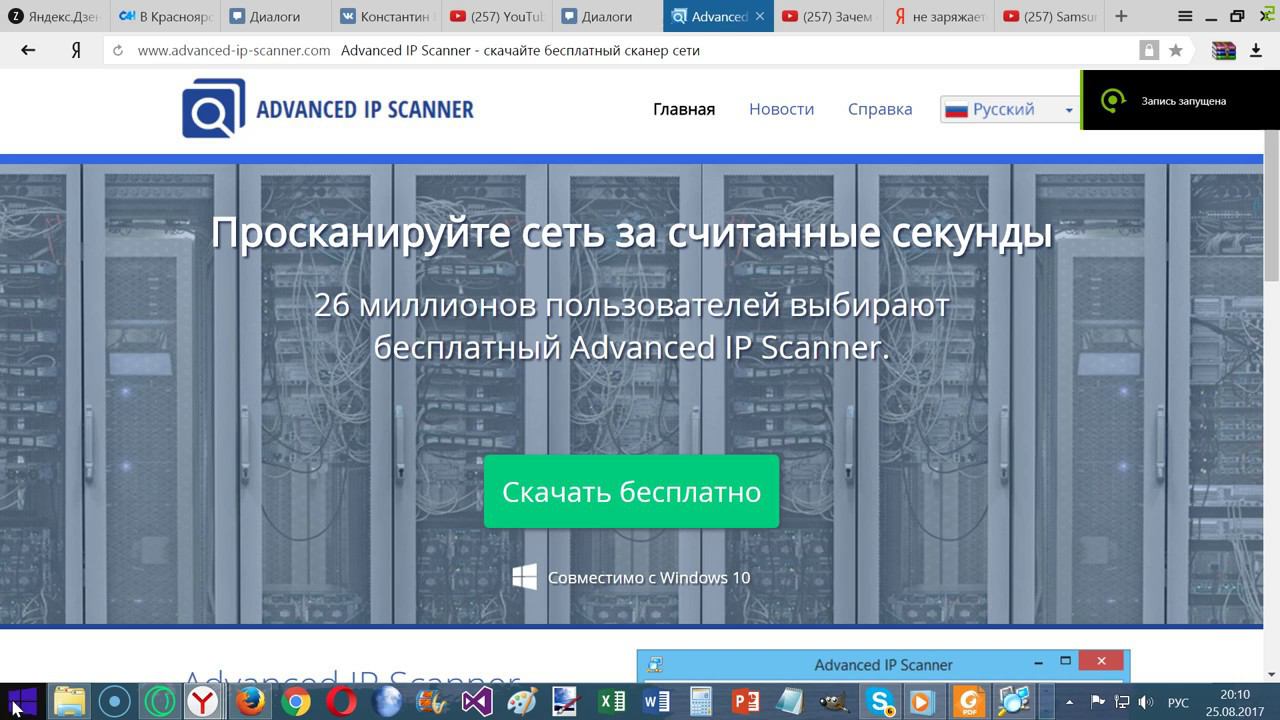This screenshot has height=720, width=1280.
Task: Switch to the В Красноярске tab
Action: (x=164, y=16)
